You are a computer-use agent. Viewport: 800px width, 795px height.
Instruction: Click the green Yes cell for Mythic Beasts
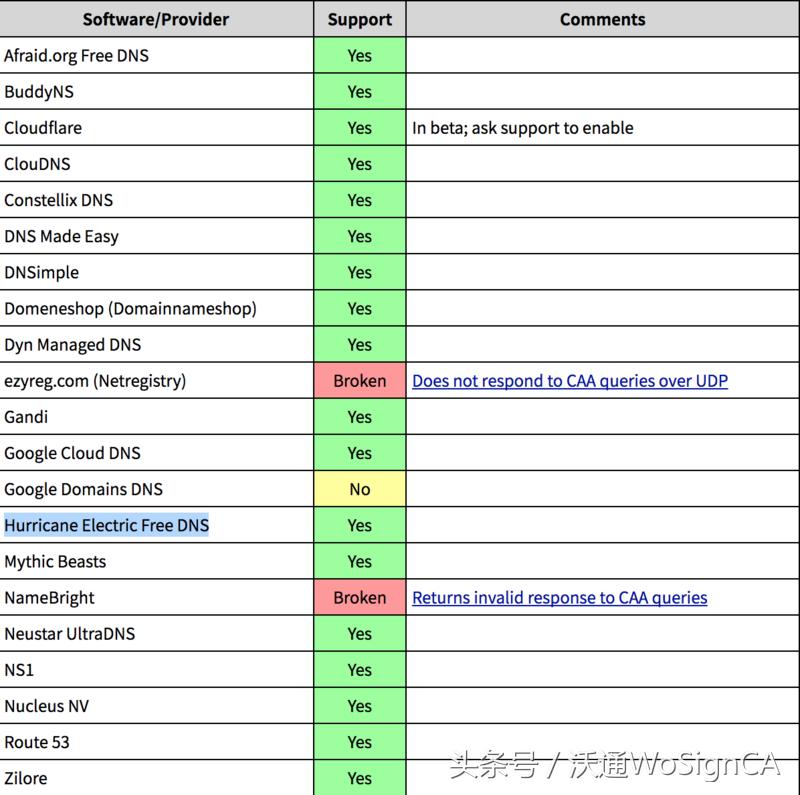360,562
